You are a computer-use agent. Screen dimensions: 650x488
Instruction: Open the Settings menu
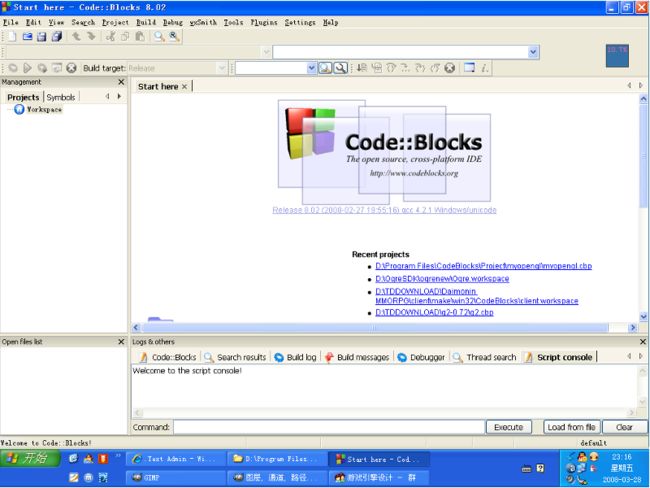click(300, 22)
